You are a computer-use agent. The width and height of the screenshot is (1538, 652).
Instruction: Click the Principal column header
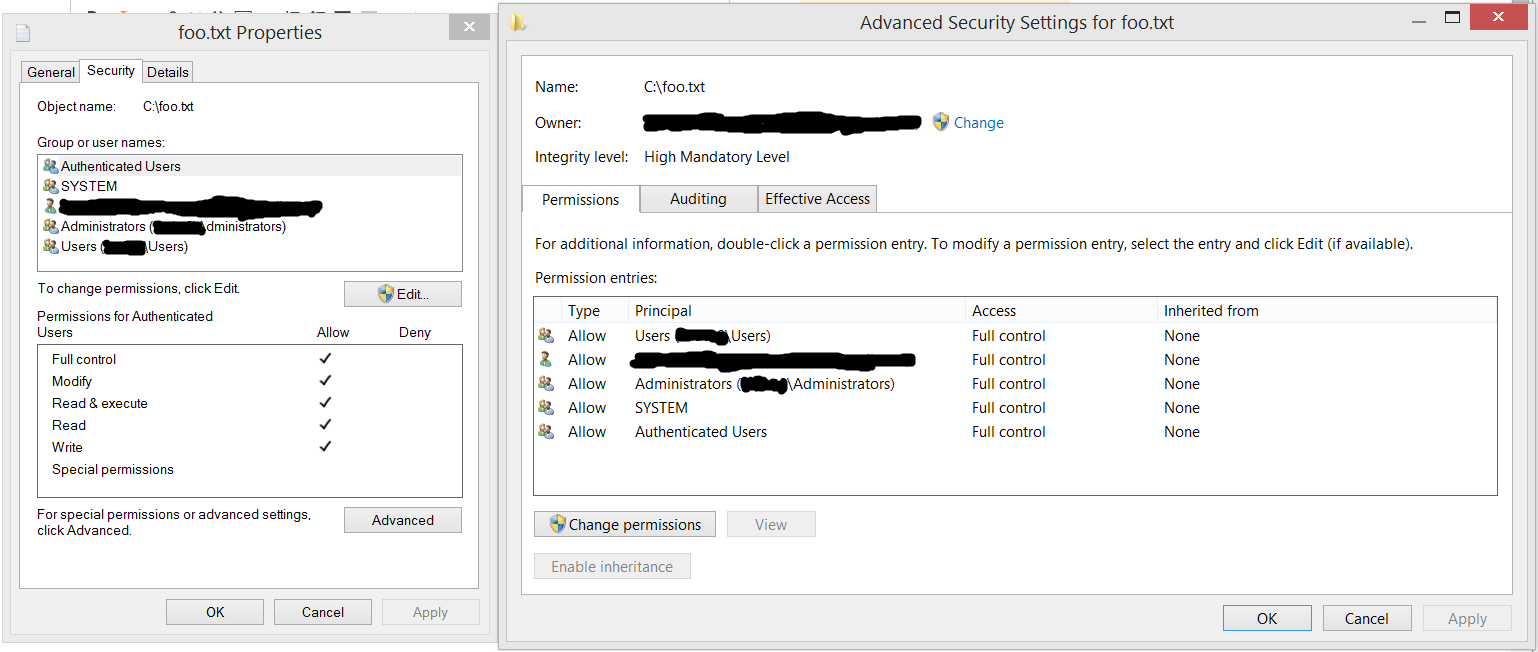click(x=663, y=311)
